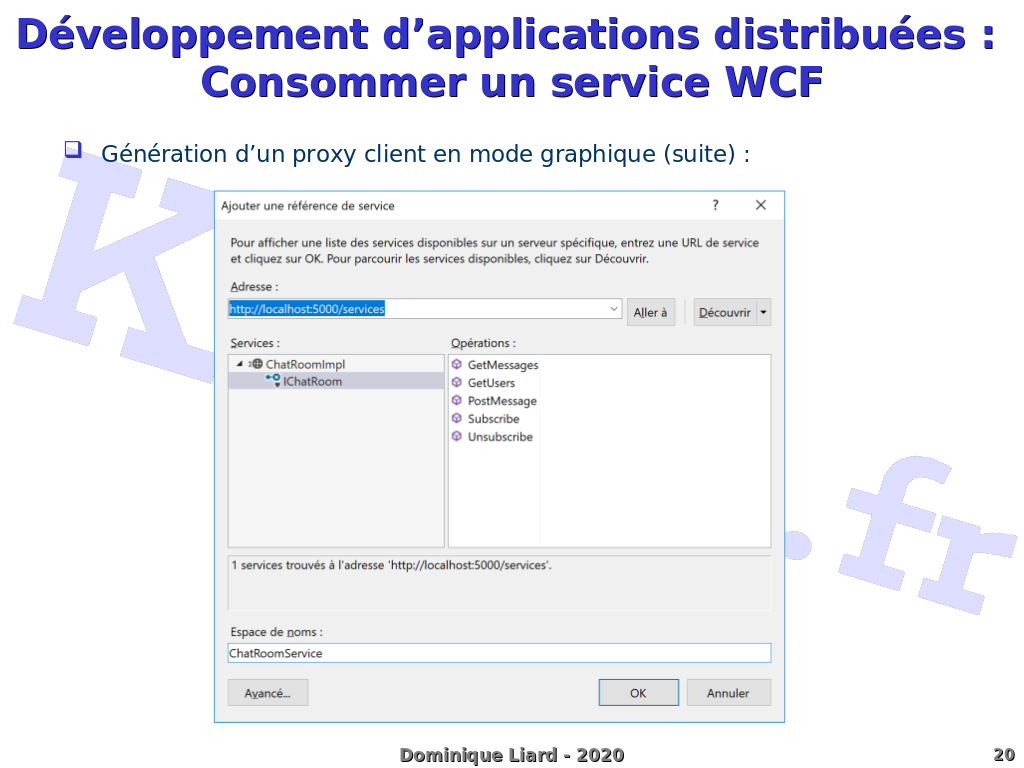Image resolution: width=1024 pixels, height=768 pixels.
Task: Click the ChatRoomImpl service globe icon
Action: tap(256, 365)
